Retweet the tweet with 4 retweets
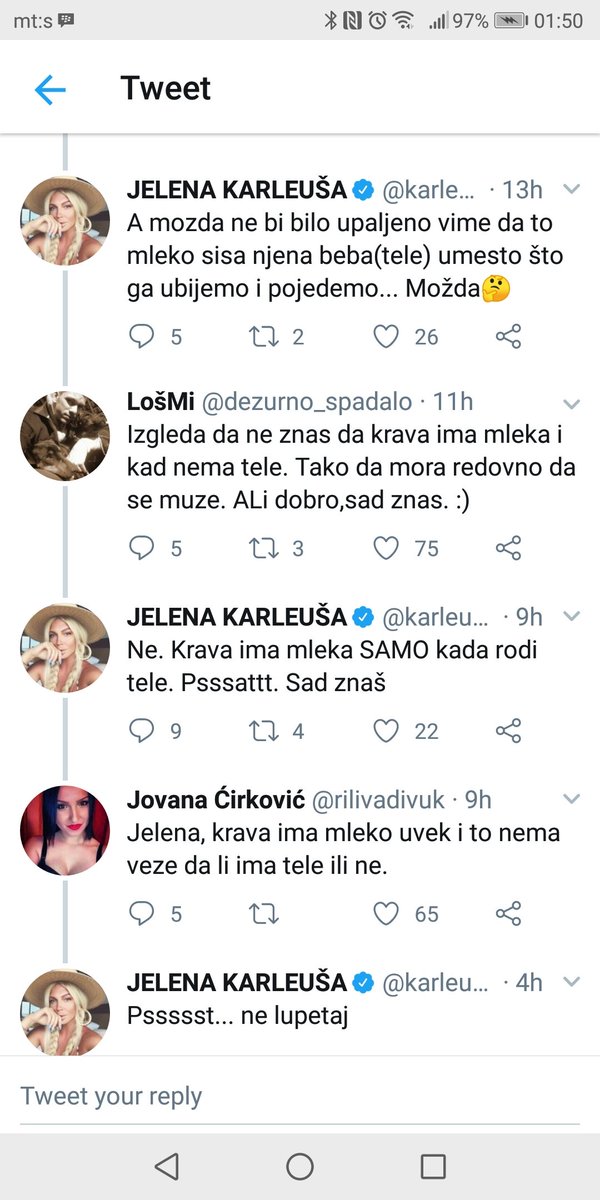600x1200 pixels. click(x=263, y=731)
